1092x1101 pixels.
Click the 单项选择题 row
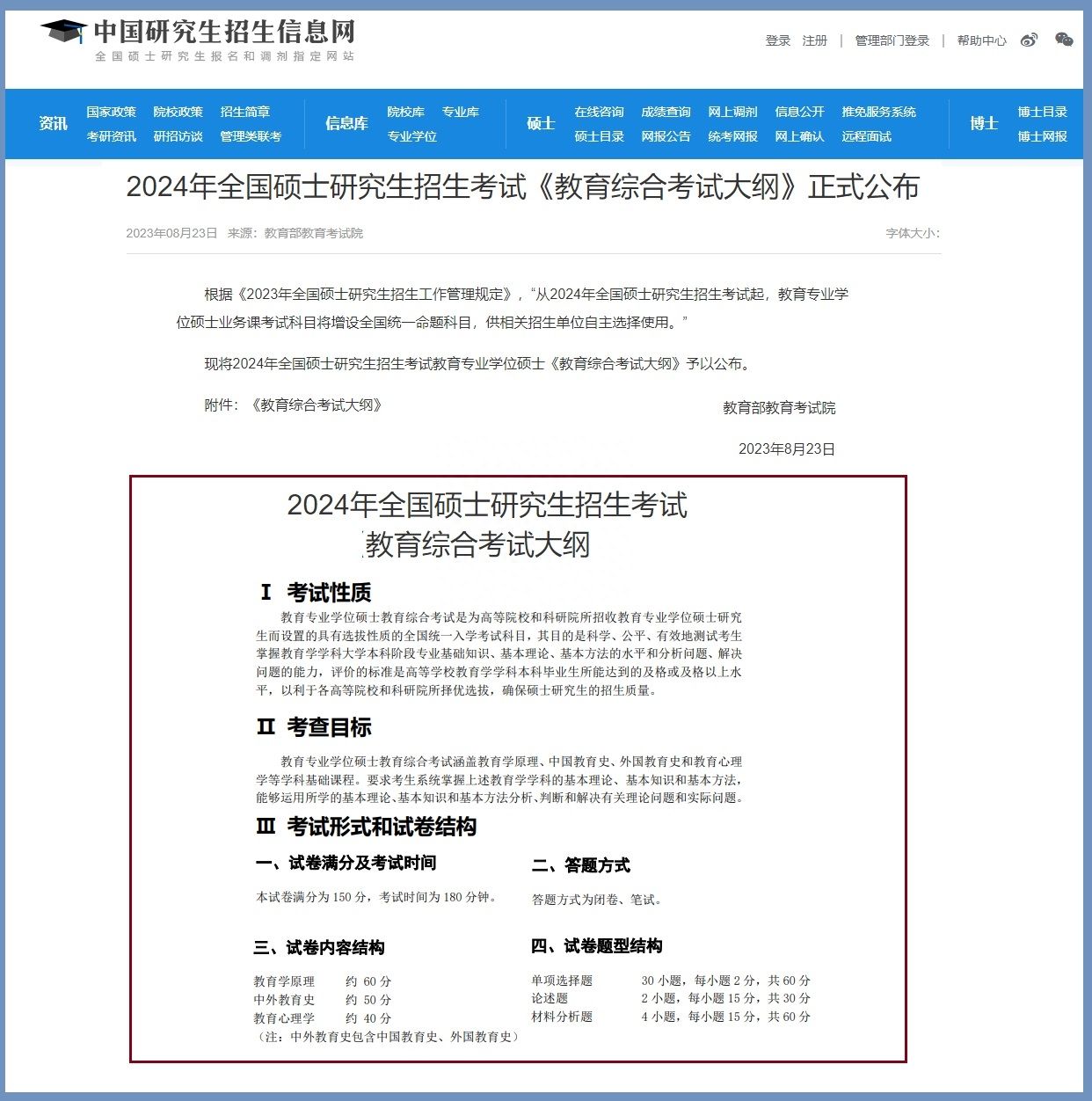(671, 981)
